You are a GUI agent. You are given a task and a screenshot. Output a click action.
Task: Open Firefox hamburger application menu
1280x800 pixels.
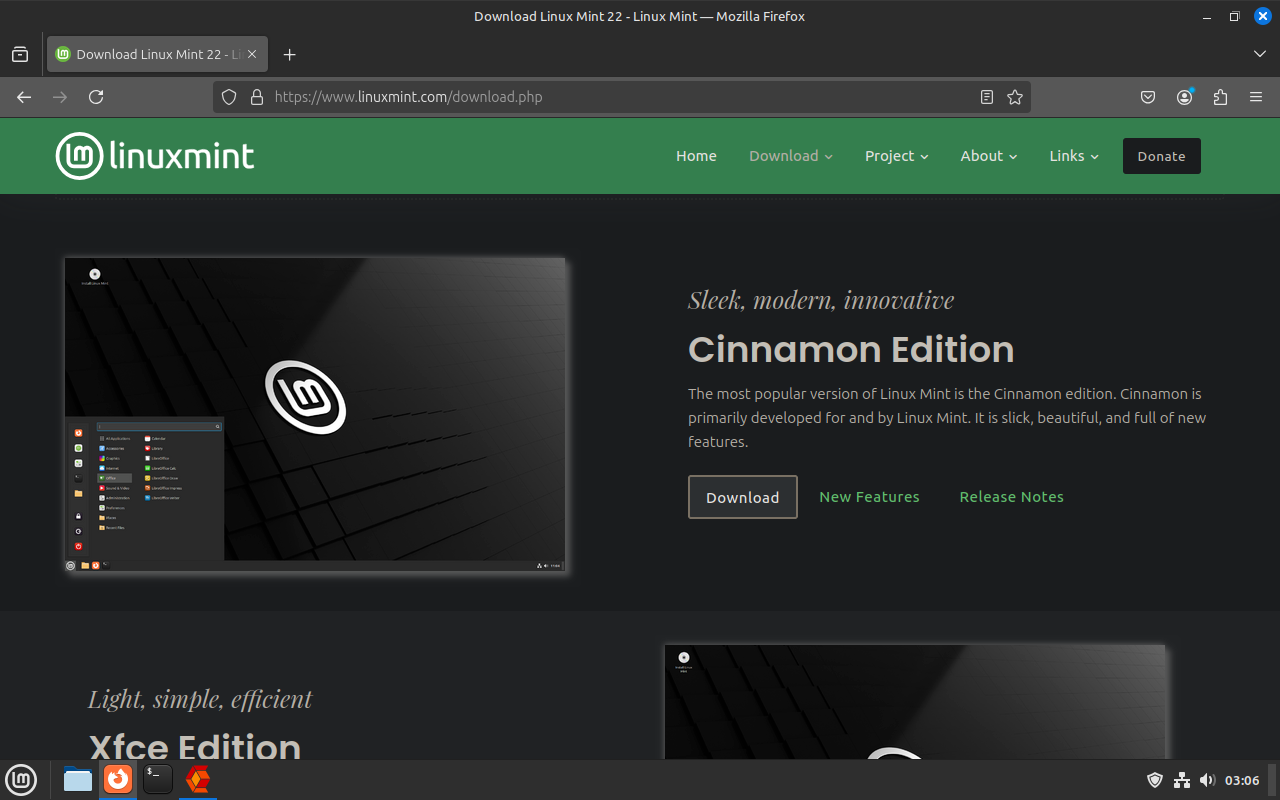(x=1256, y=97)
